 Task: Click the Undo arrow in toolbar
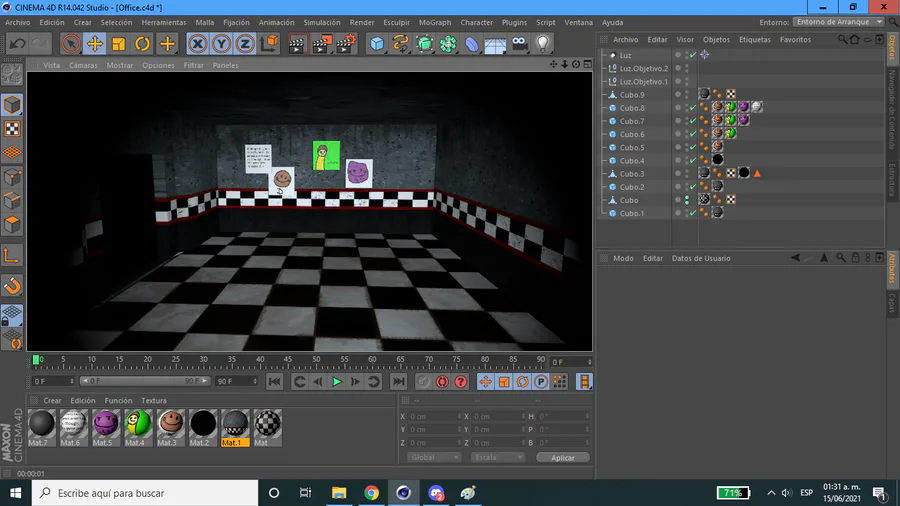coord(18,44)
